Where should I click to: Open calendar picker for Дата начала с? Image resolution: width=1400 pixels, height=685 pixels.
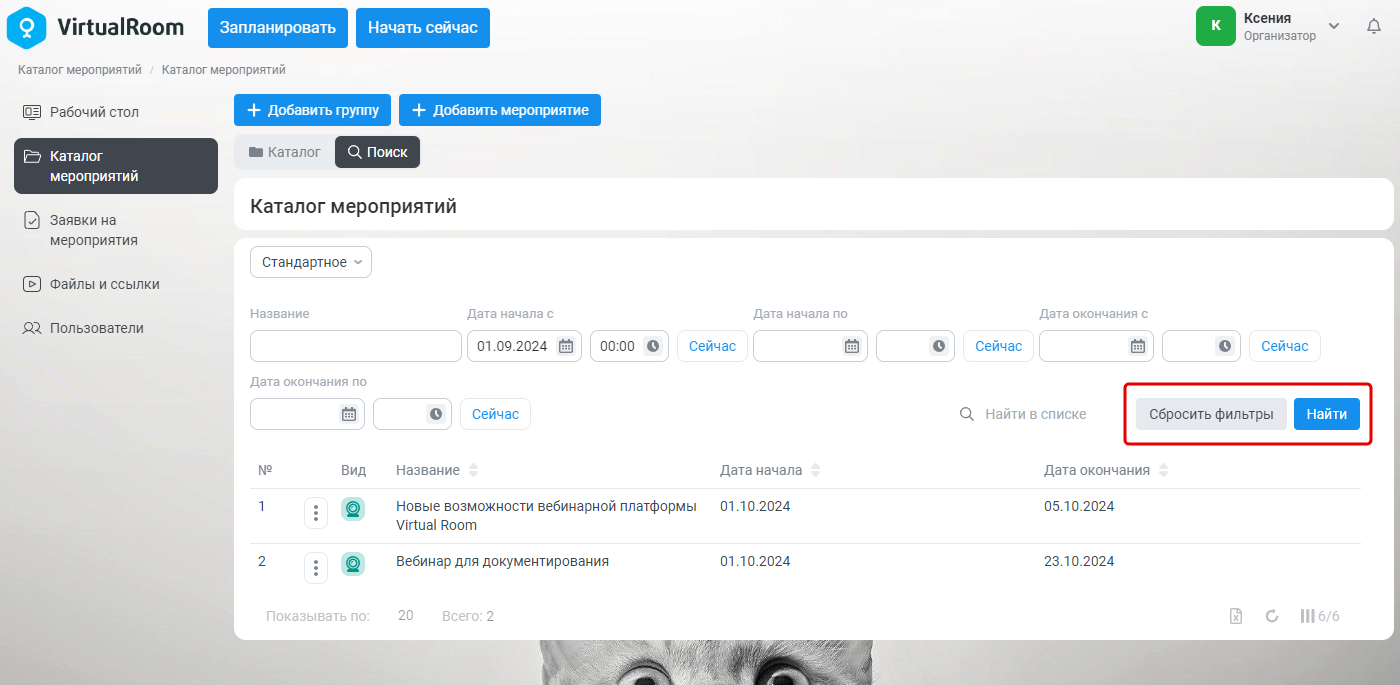[566, 346]
